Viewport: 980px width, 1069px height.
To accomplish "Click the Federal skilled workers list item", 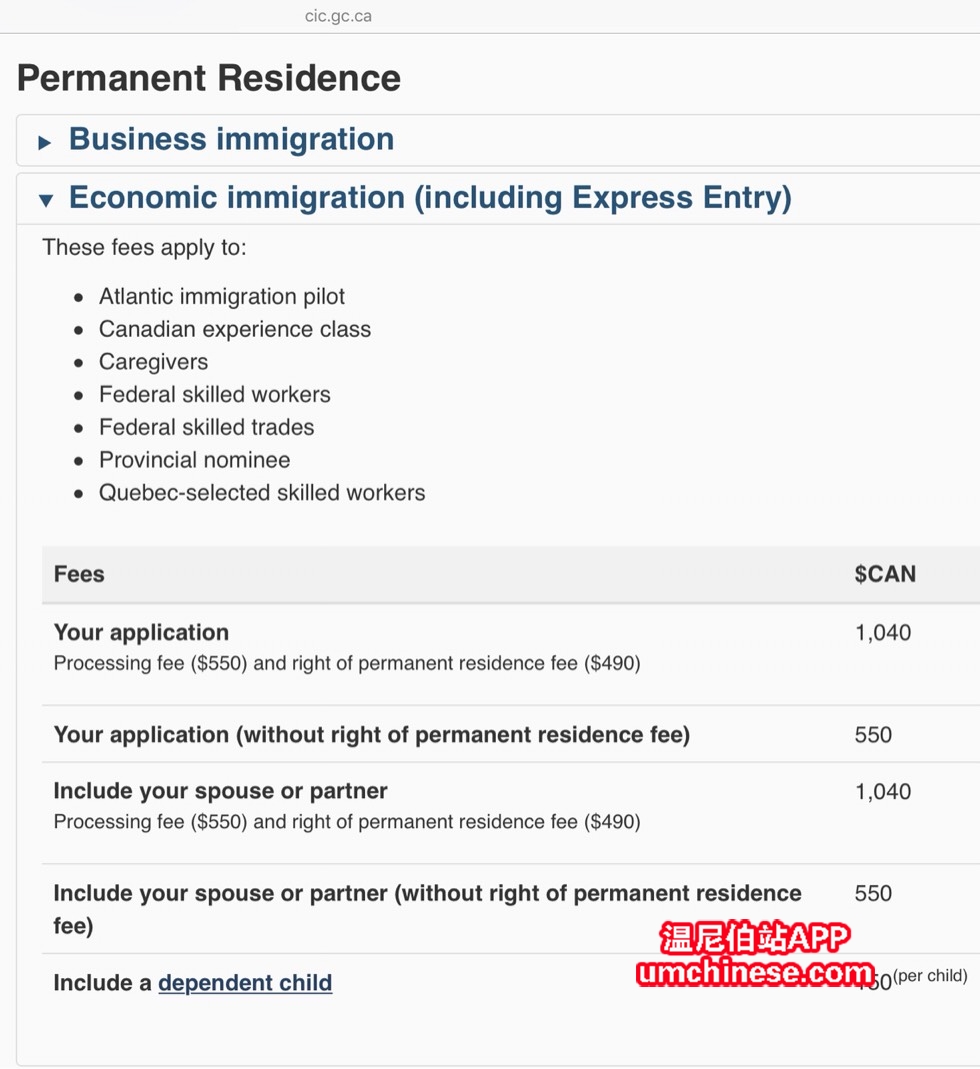I will 214,395.
